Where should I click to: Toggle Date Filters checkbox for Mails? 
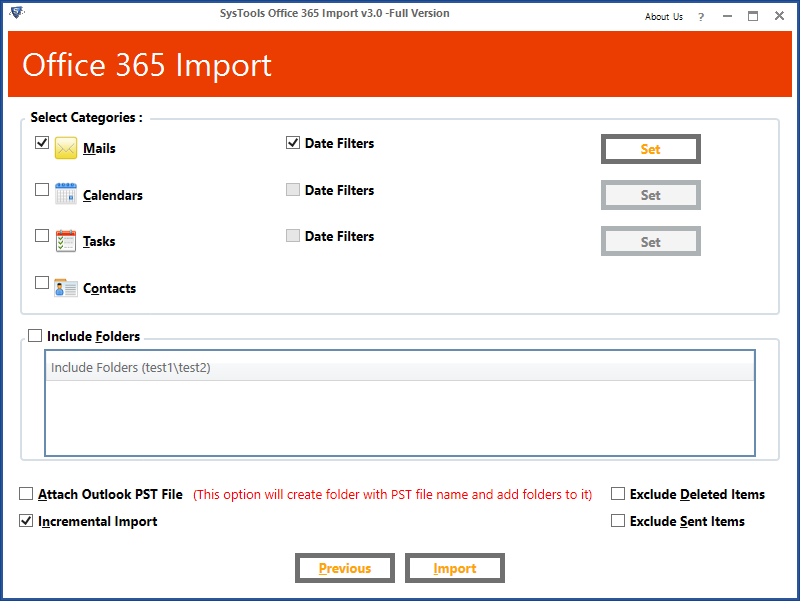tap(293, 142)
